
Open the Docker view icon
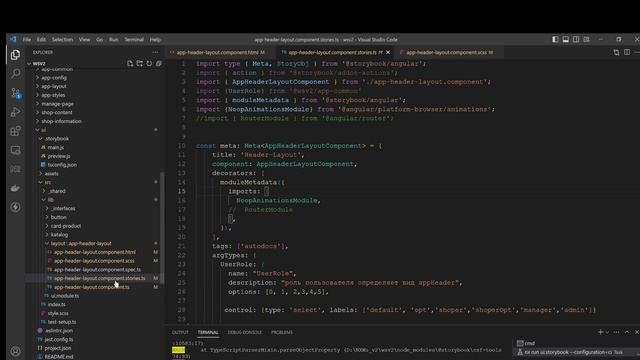[16, 188]
